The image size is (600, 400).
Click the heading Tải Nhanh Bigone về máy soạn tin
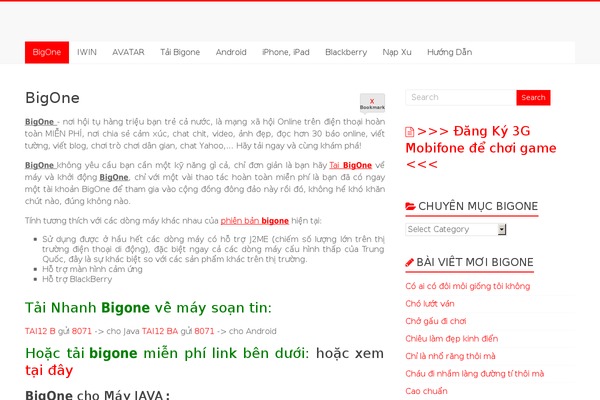148,308
